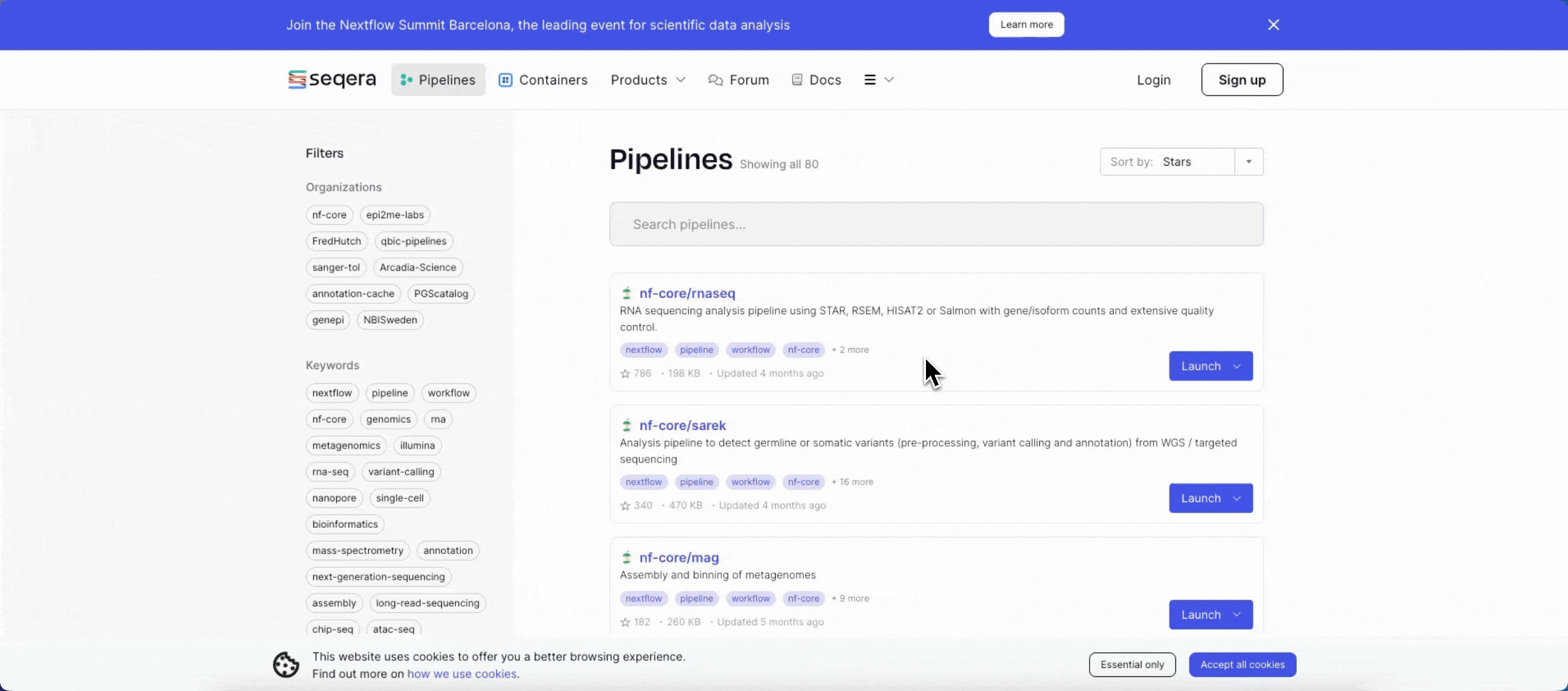Image resolution: width=1568 pixels, height=691 pixels.
Task: Click the star icon on nf-core/sarek
Action: 625,505
